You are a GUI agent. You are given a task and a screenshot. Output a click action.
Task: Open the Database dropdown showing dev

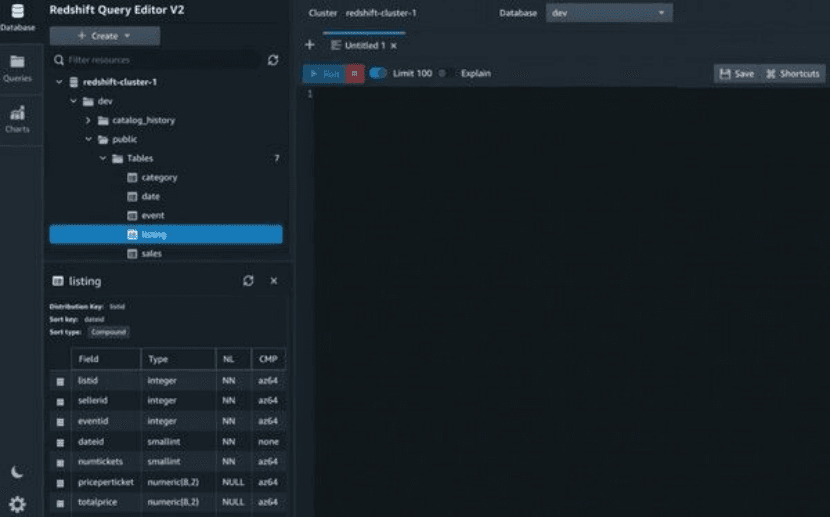coord(609,13)
